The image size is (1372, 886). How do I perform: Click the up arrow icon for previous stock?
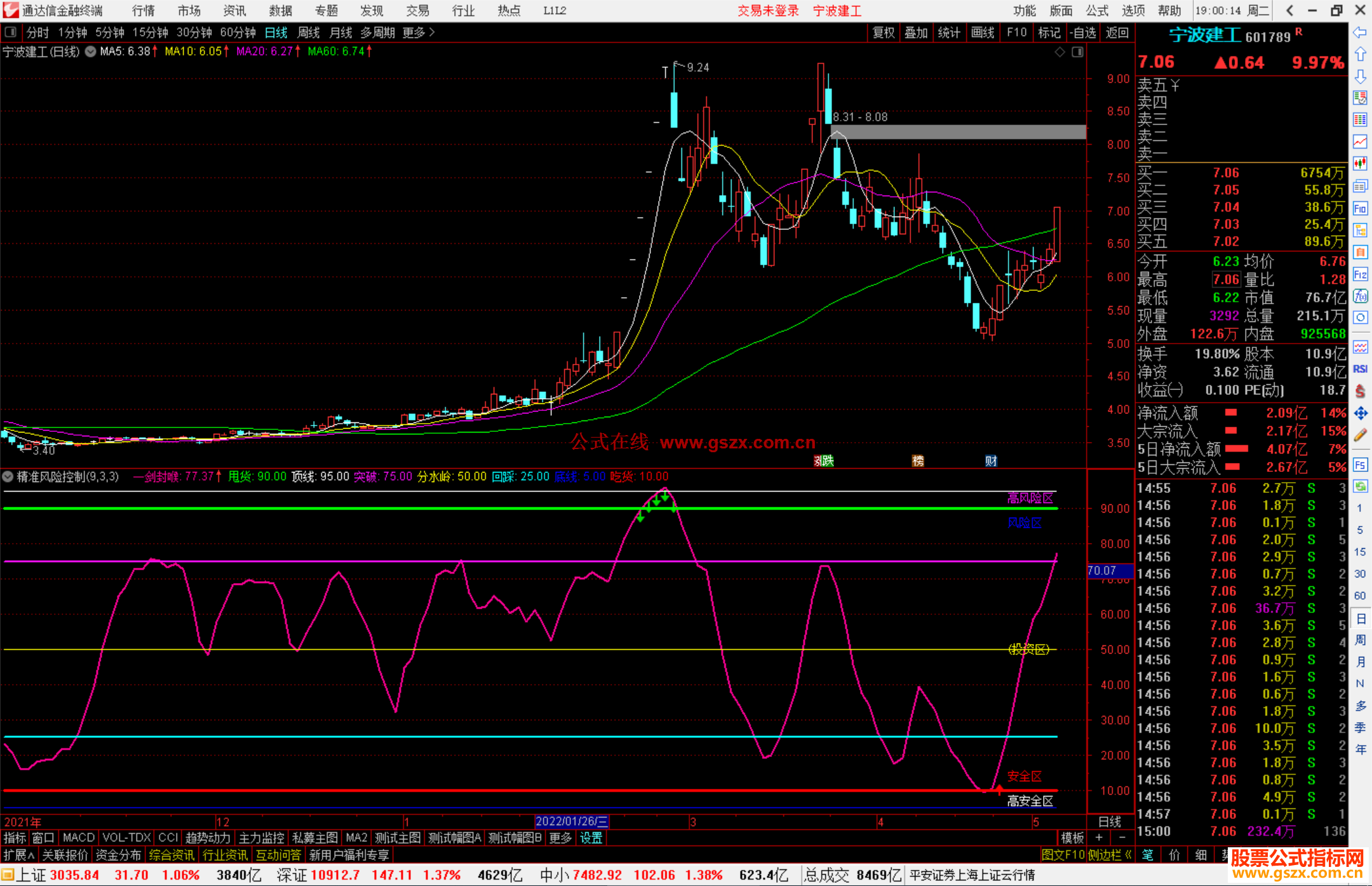(x=1360, y=54)
